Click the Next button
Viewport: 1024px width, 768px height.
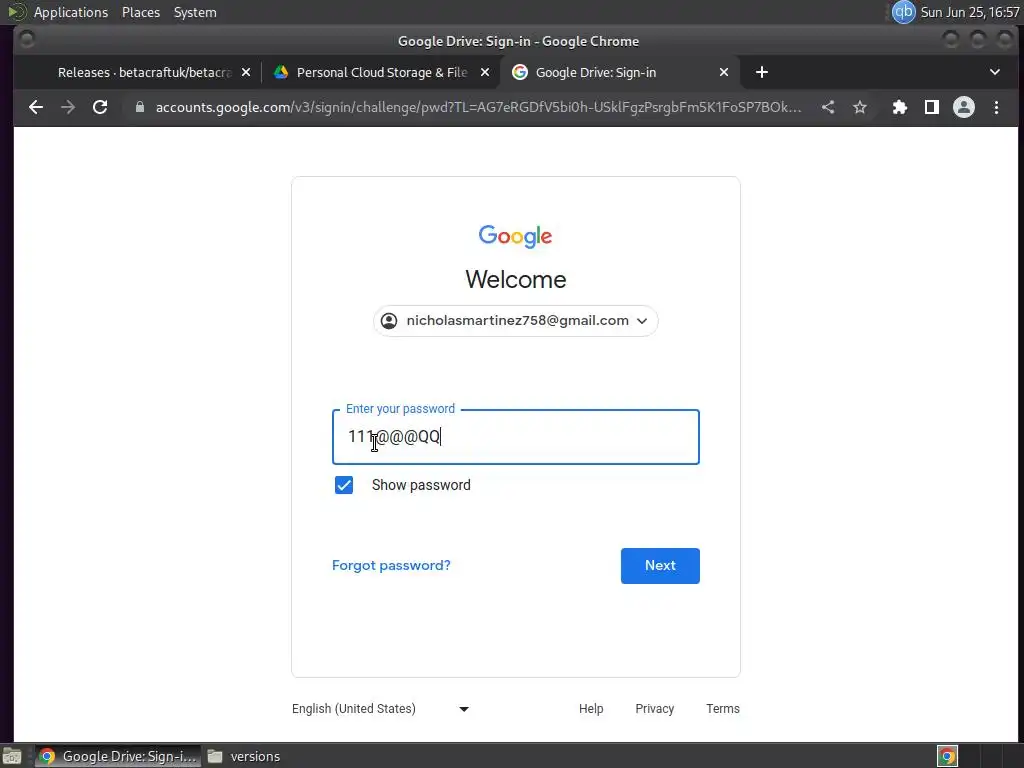pos(660,566)
